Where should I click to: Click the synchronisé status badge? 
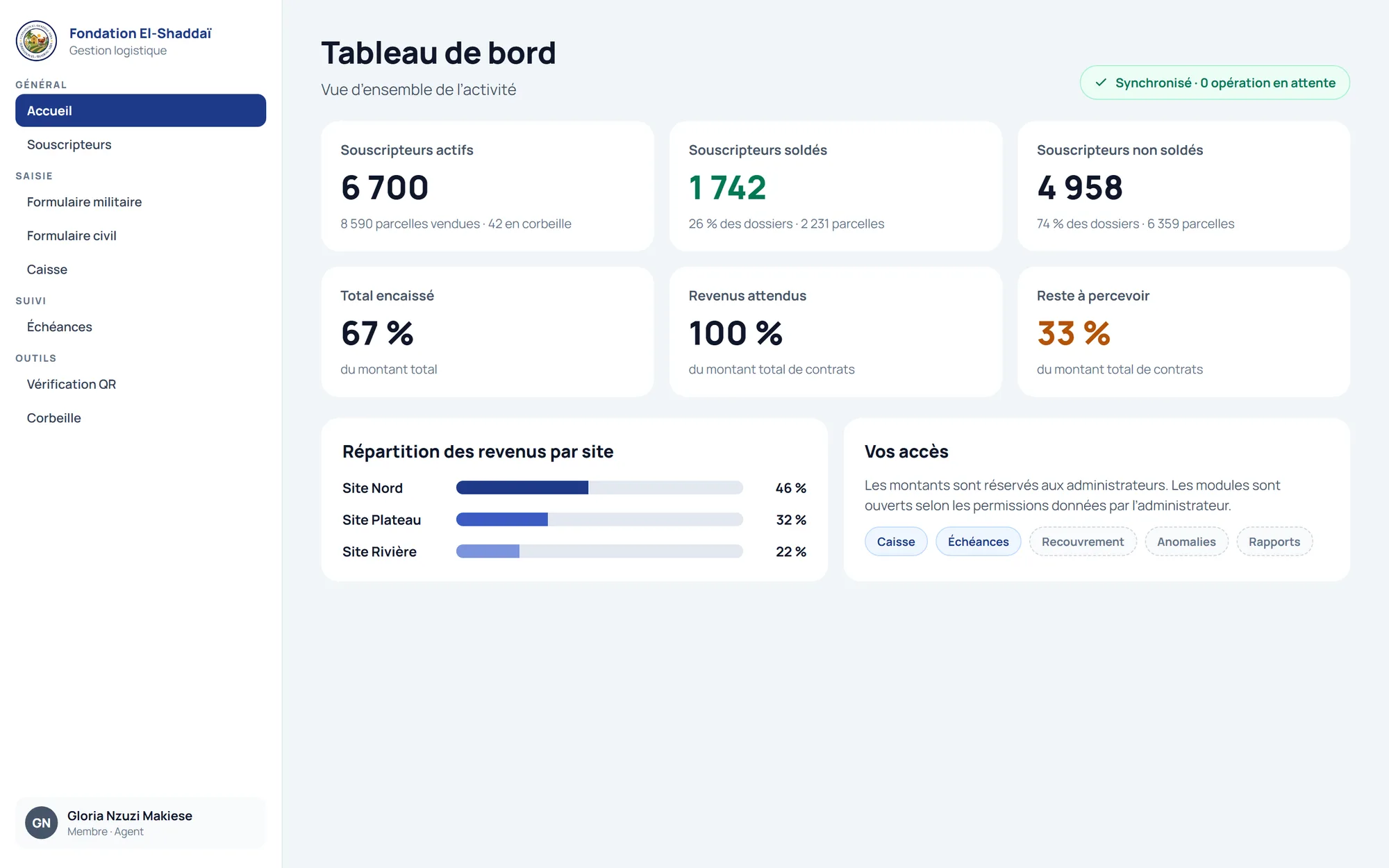(x=1215, y=83)
